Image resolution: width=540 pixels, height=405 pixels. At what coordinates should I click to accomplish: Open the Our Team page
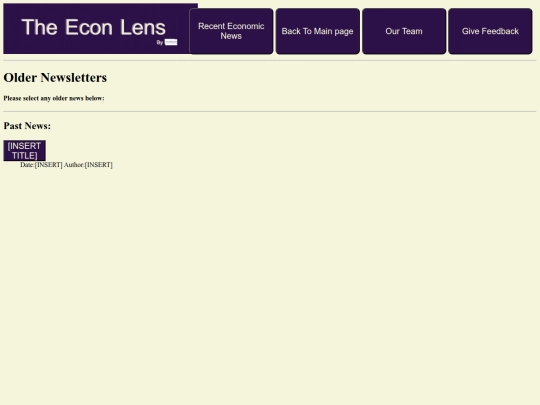pos(404,31)
